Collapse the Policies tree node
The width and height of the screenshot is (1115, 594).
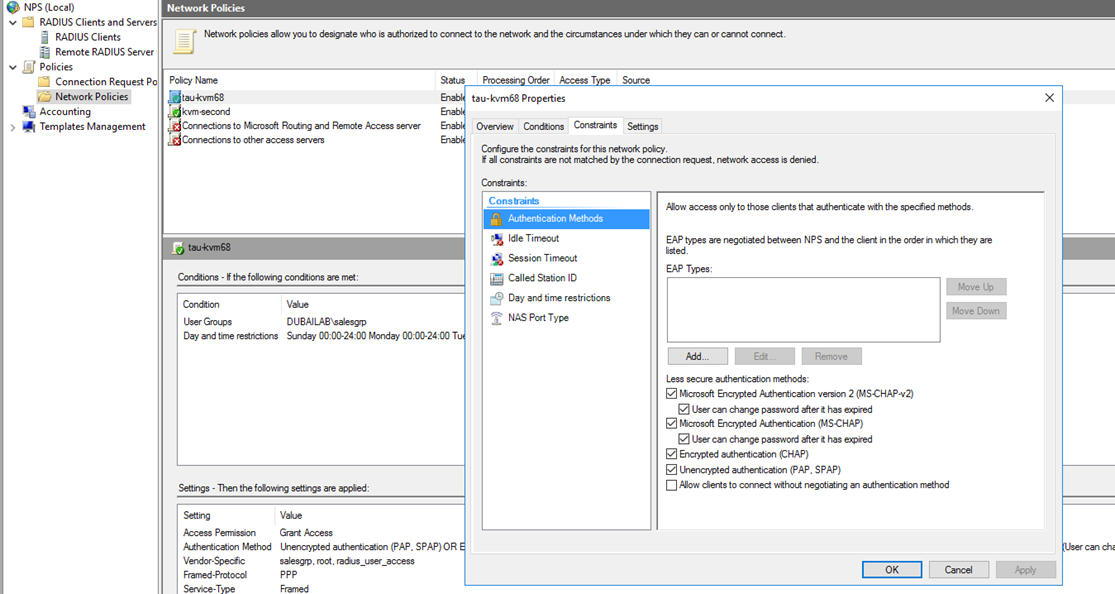12,67
